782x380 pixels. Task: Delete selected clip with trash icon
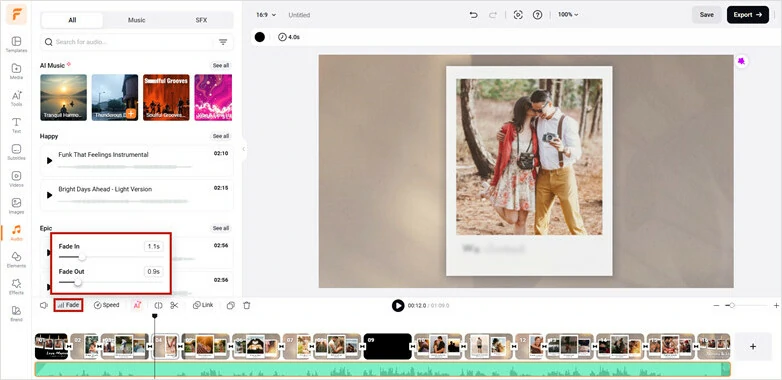point(246,305)
